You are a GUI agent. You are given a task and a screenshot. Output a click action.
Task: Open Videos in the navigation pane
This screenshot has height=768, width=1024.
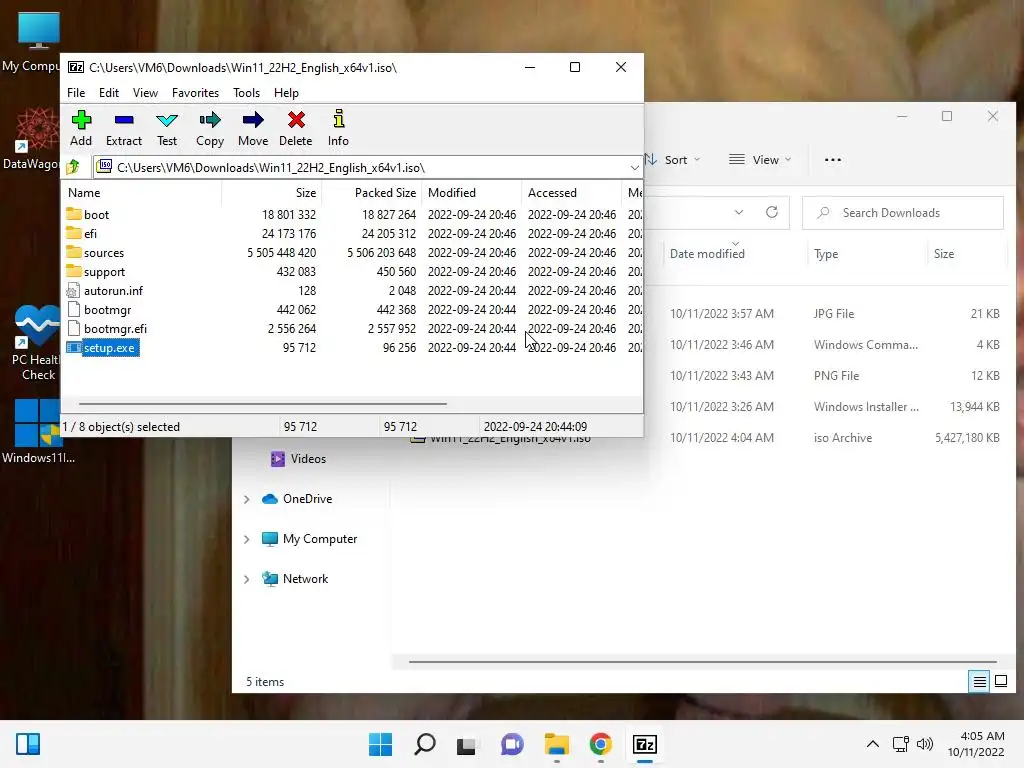(298, 459)
